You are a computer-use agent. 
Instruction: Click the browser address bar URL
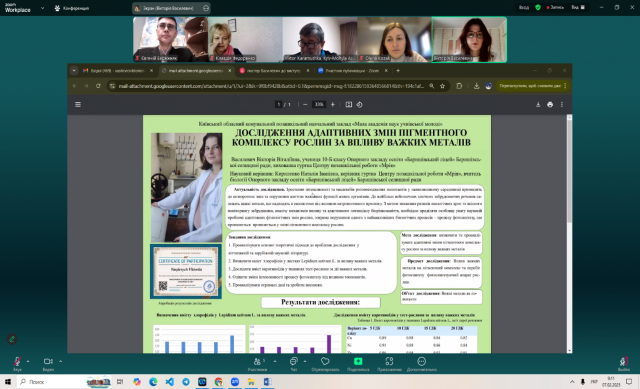271,86
